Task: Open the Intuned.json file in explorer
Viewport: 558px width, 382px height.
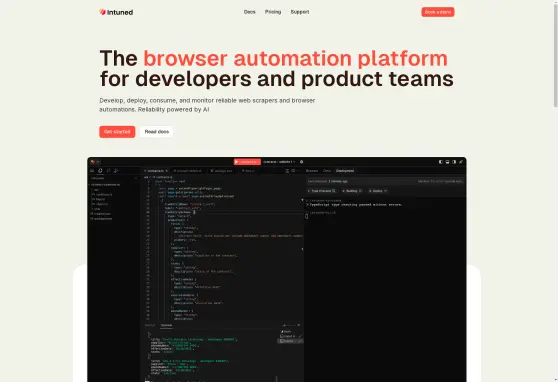Action: point(101,214)
